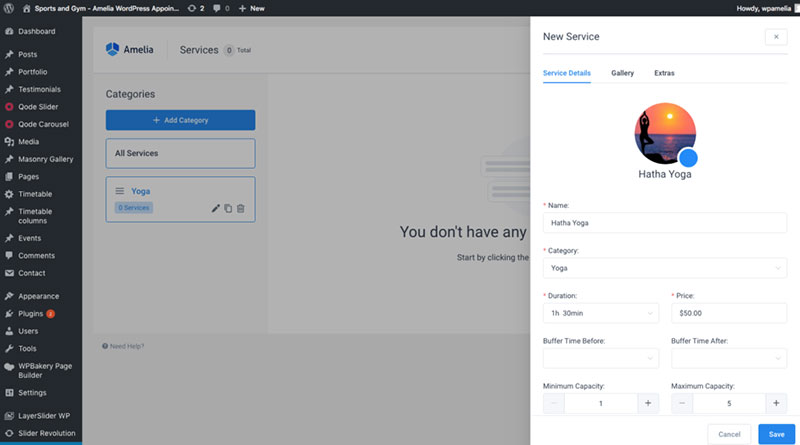The image size is (800, 445).
Task: Click the Hatha Yoga service picture
Action: [x=665, y=133]
